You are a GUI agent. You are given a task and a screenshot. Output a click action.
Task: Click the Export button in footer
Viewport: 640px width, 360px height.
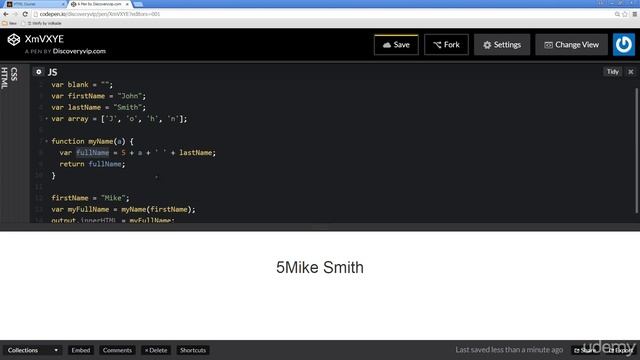[x=620, y=350]
